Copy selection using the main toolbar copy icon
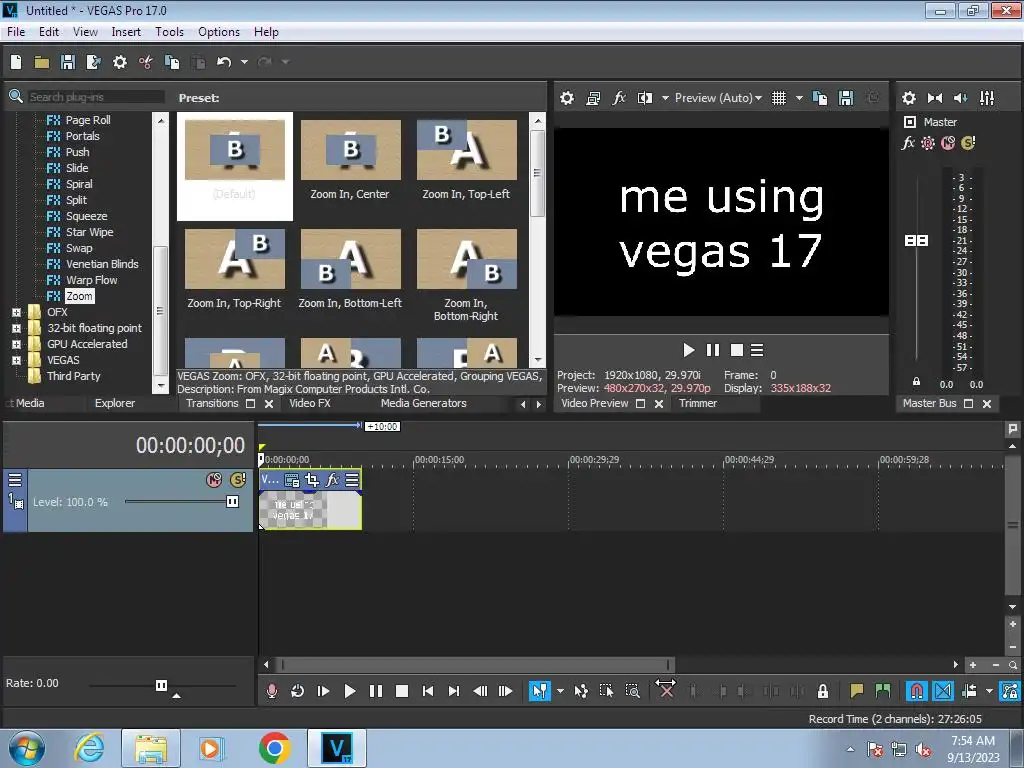The width and height of the screenshot is (1024, 768). [x=172, y=62]
